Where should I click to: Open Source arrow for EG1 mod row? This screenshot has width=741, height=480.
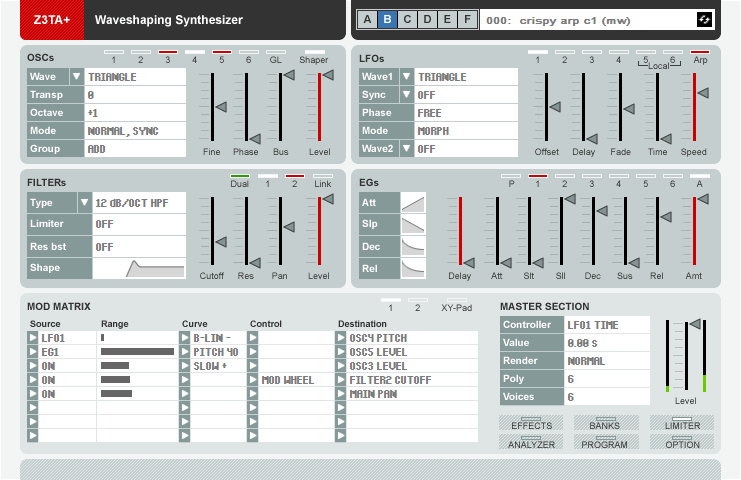click(33, 352)
